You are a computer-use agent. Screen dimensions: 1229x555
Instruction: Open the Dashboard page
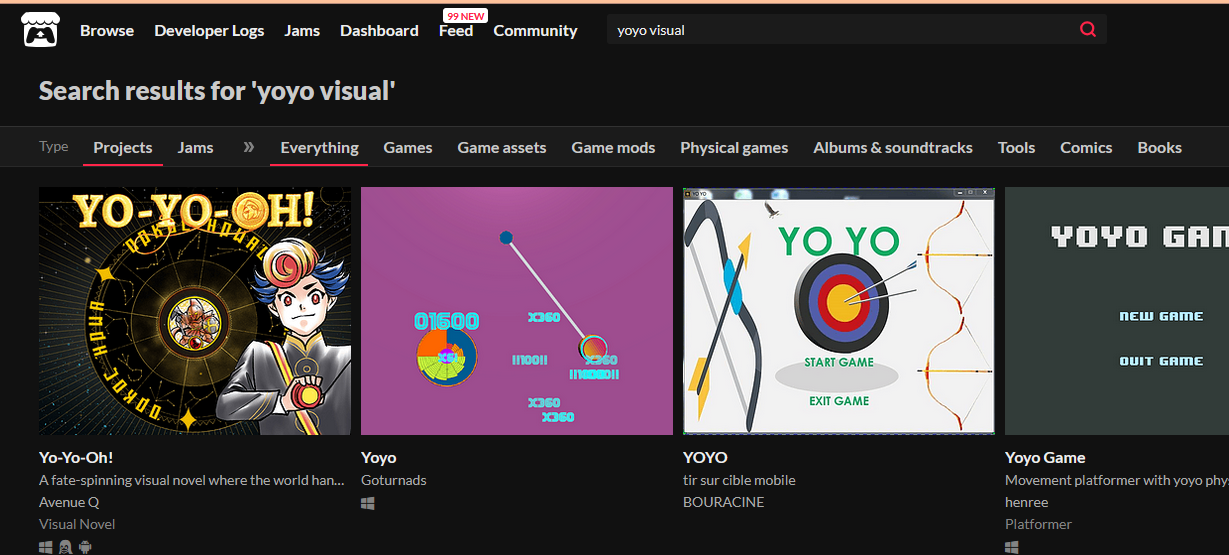(x=379, y=30)
